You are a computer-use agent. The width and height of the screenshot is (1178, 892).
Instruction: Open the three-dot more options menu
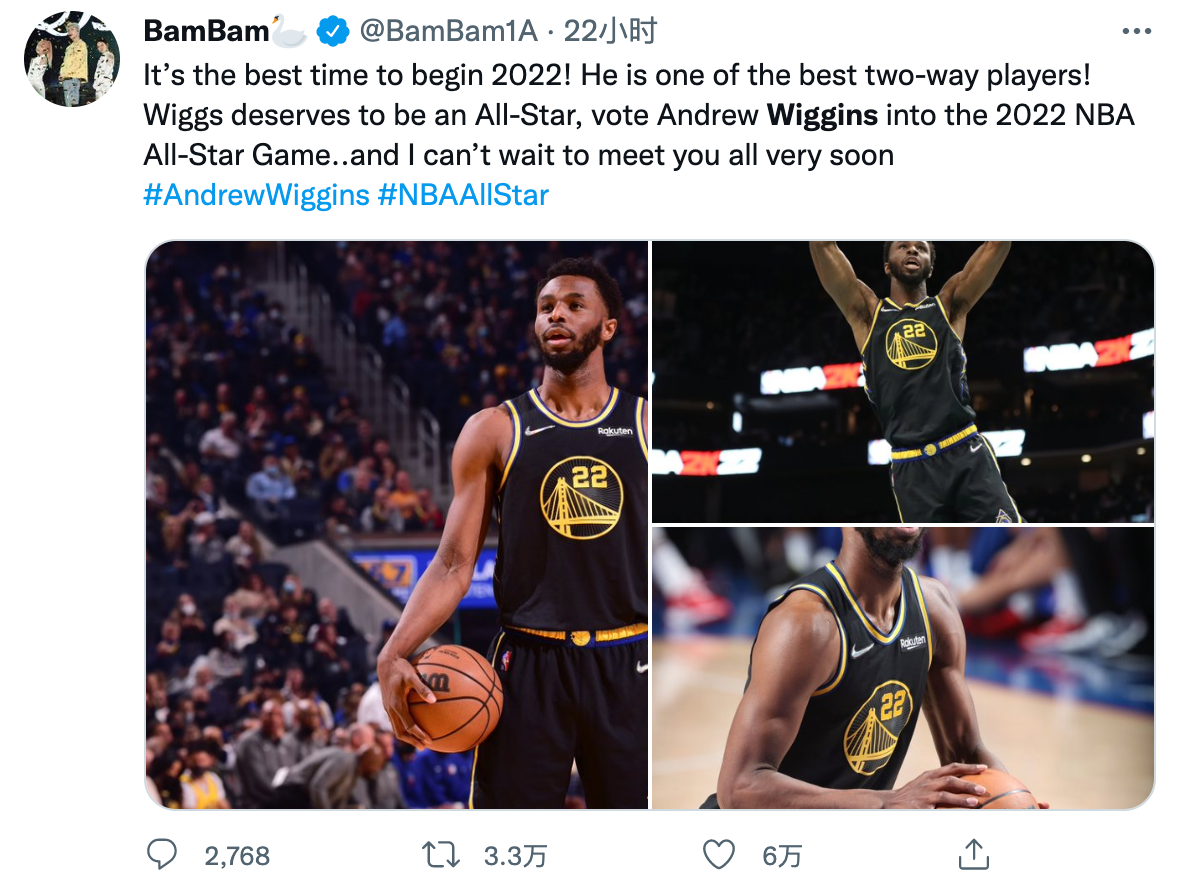[x=1137, y=32]
